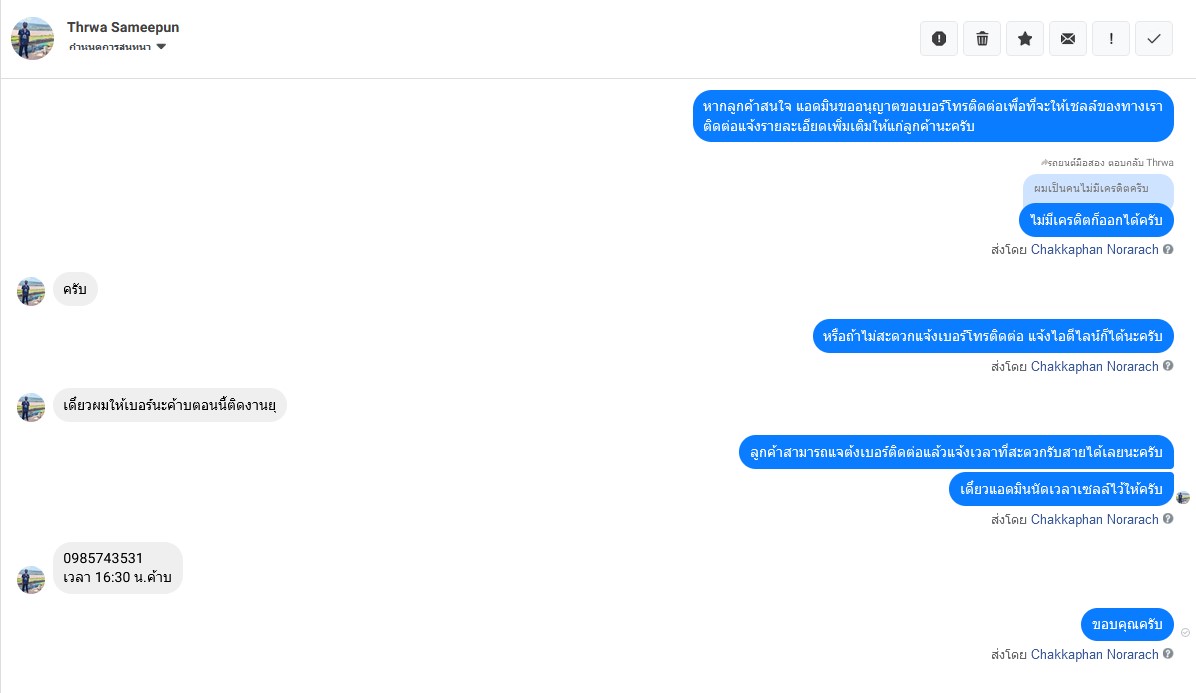
Task: Open Thrwa Sameepun's profile picture in header
Action: [32, 38]
